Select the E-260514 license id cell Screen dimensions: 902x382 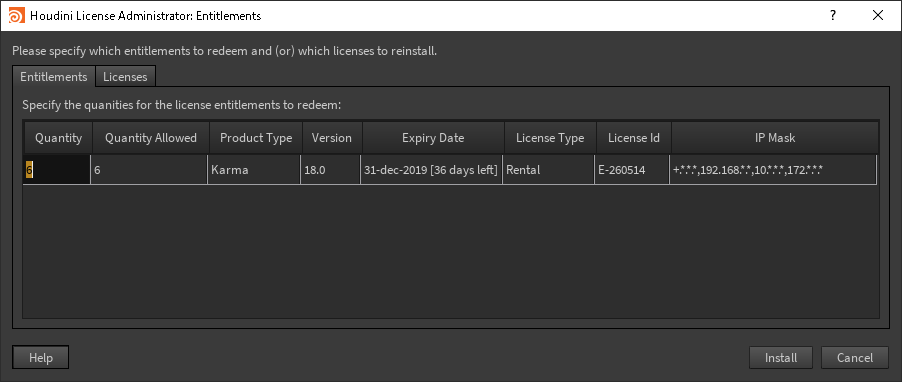632,170
